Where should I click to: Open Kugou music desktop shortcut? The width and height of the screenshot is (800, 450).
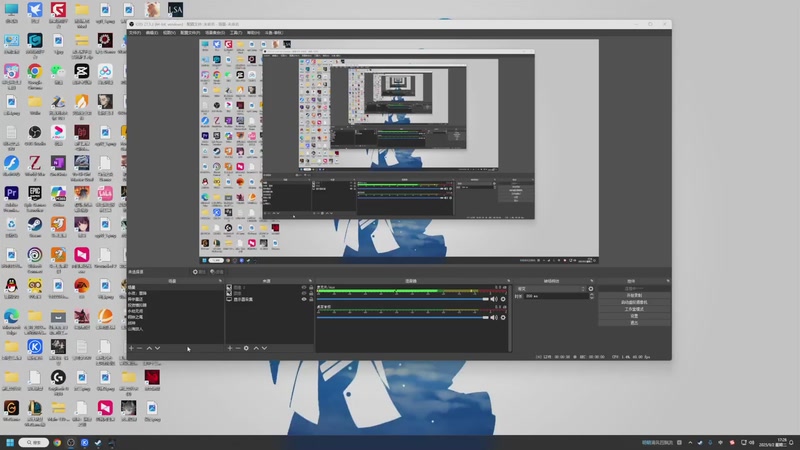[35, 349]
